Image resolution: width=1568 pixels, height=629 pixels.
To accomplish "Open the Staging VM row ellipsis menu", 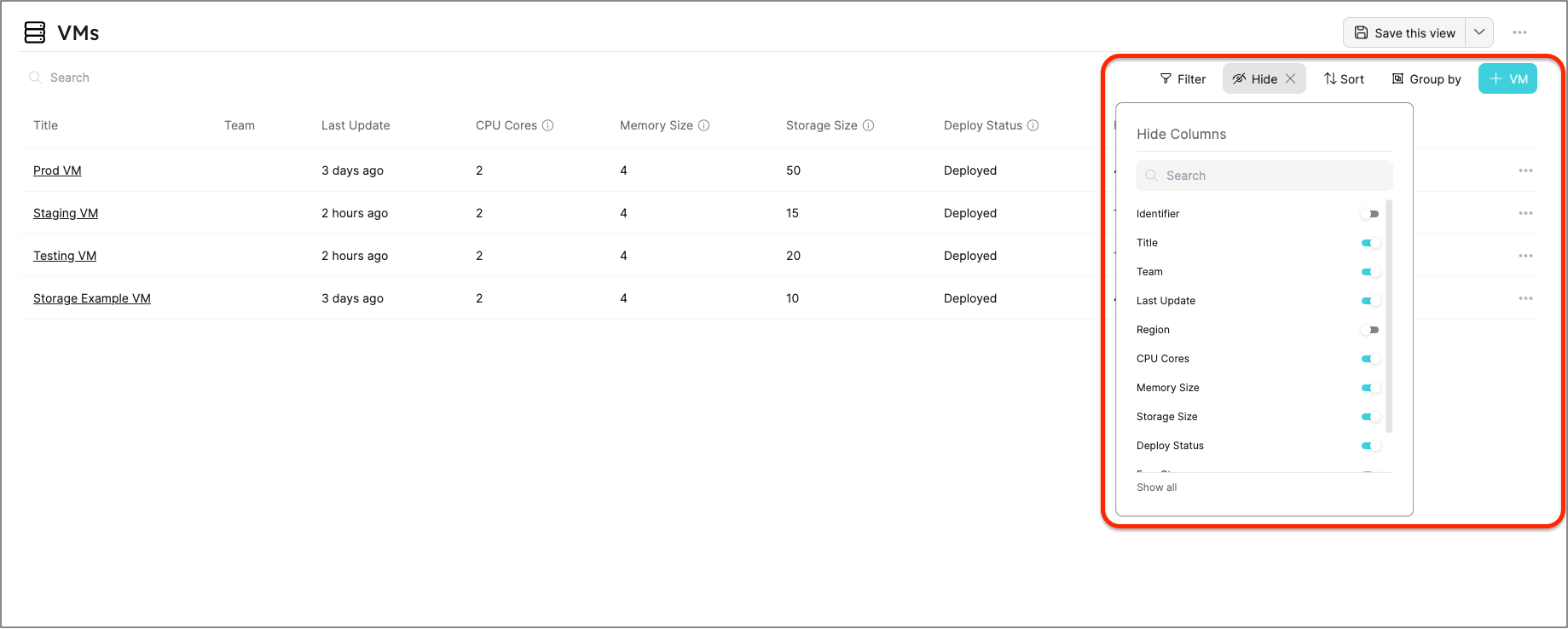I will click(1525, 213).
